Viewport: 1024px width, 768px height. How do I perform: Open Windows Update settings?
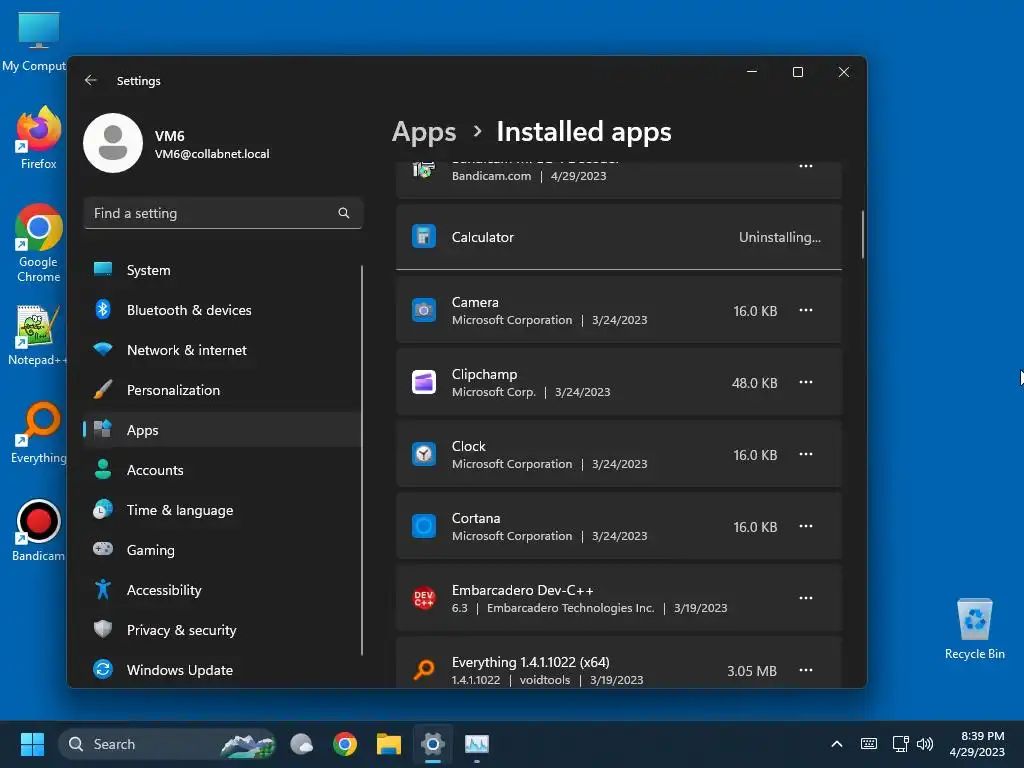point(222,669)
